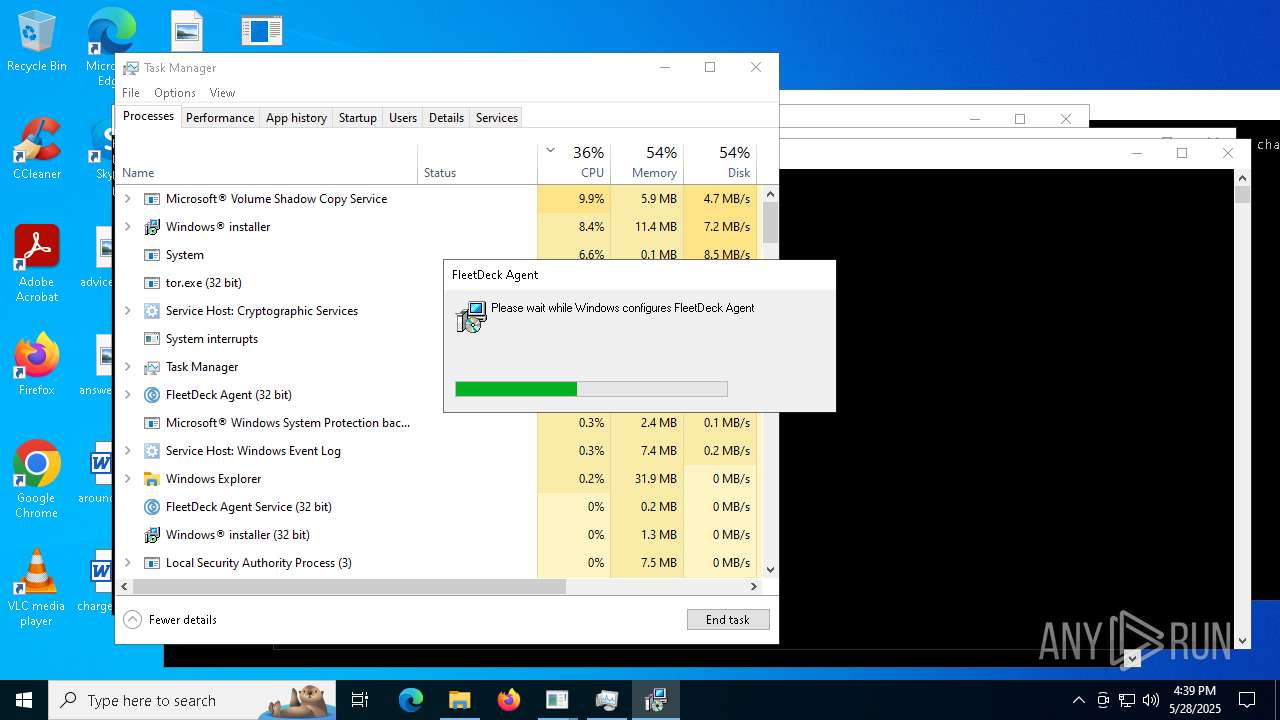Open the volume control in system tray

[1150, 700]
